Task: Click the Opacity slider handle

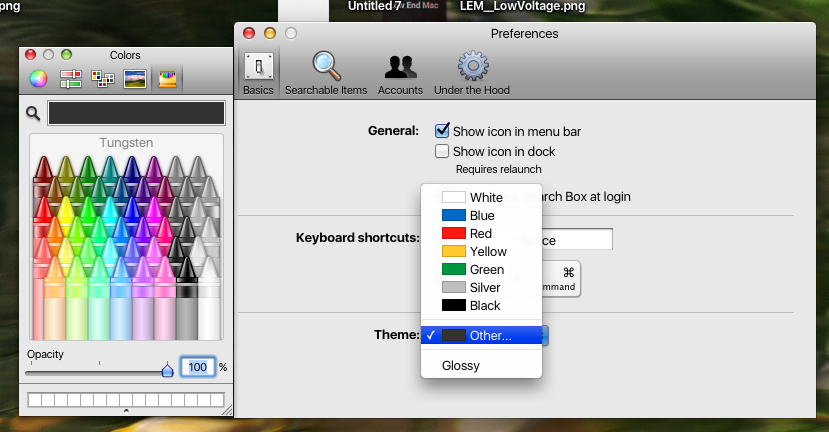Action: click(x=168, y=370)
